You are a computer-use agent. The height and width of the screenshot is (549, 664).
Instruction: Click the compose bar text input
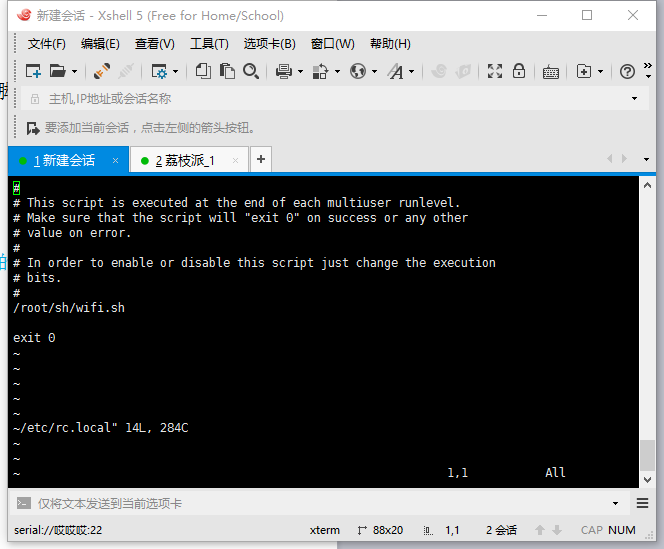tap(322, 503)
